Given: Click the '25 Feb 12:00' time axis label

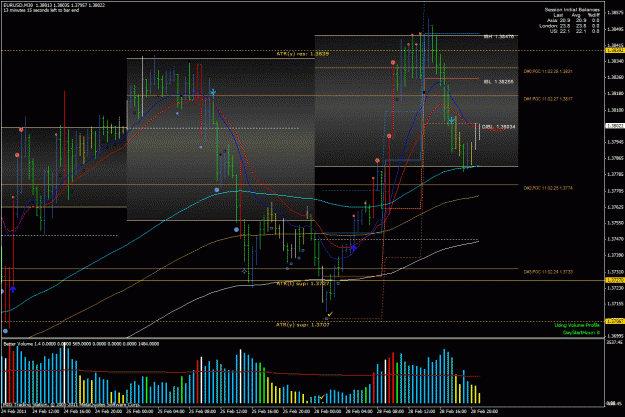Looking at the screenshot, I should [234, 411].
